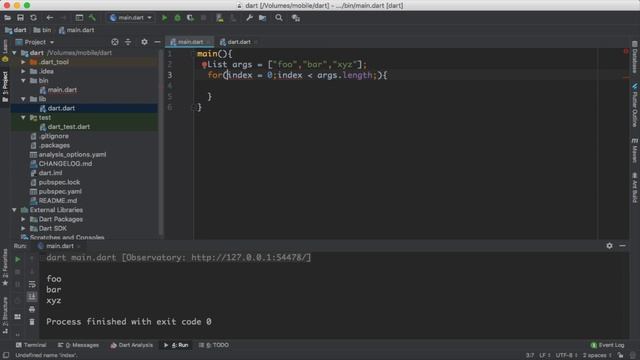Open the Terminal tool window tab

[31, 345]
